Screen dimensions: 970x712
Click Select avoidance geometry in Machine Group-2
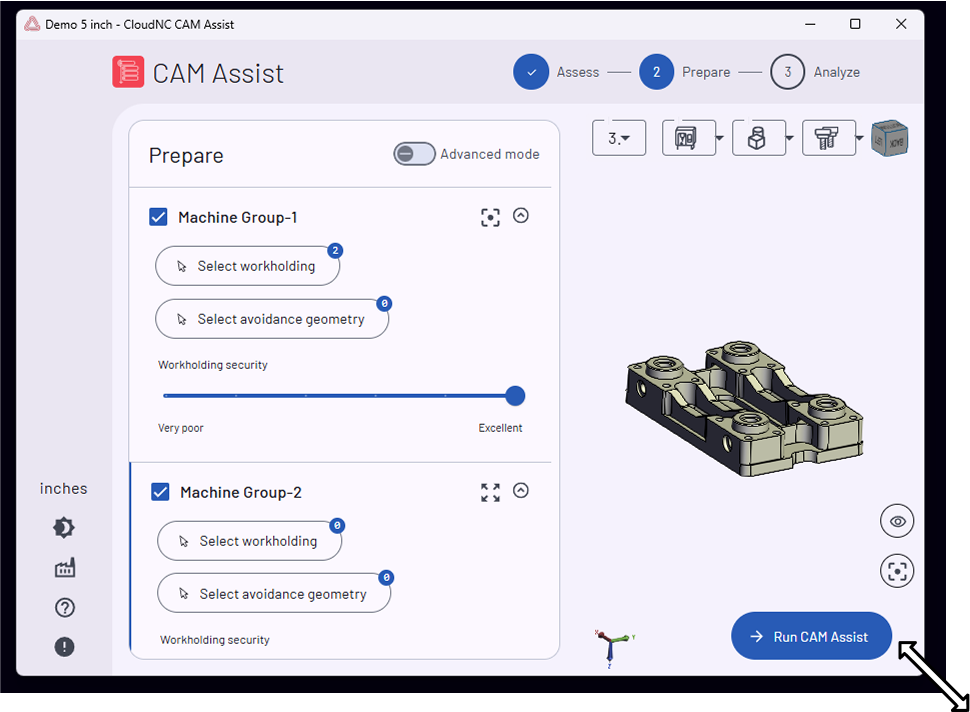tap(274, 594)
